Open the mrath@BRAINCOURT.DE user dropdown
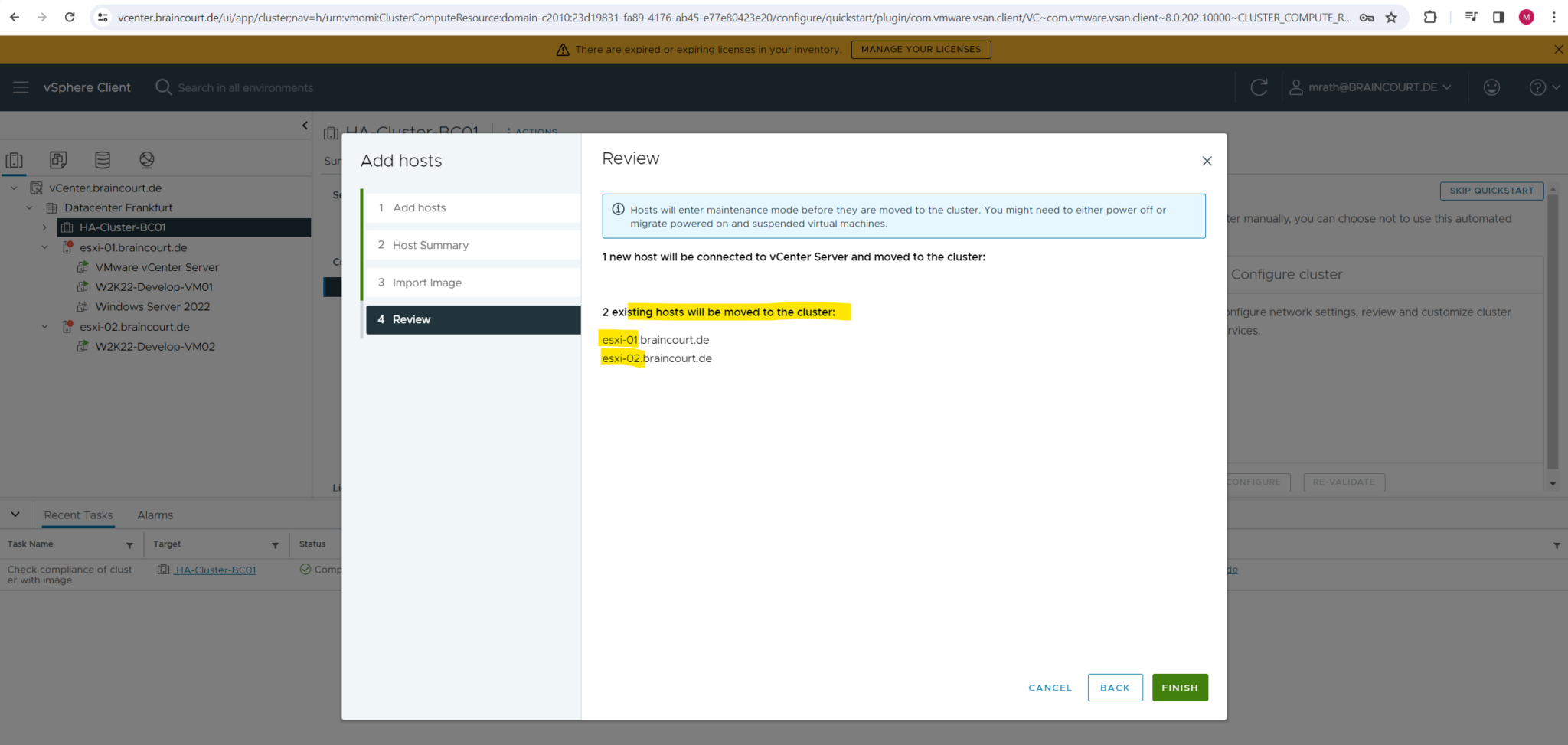The image size is (1568, 745). point(1370,87)
